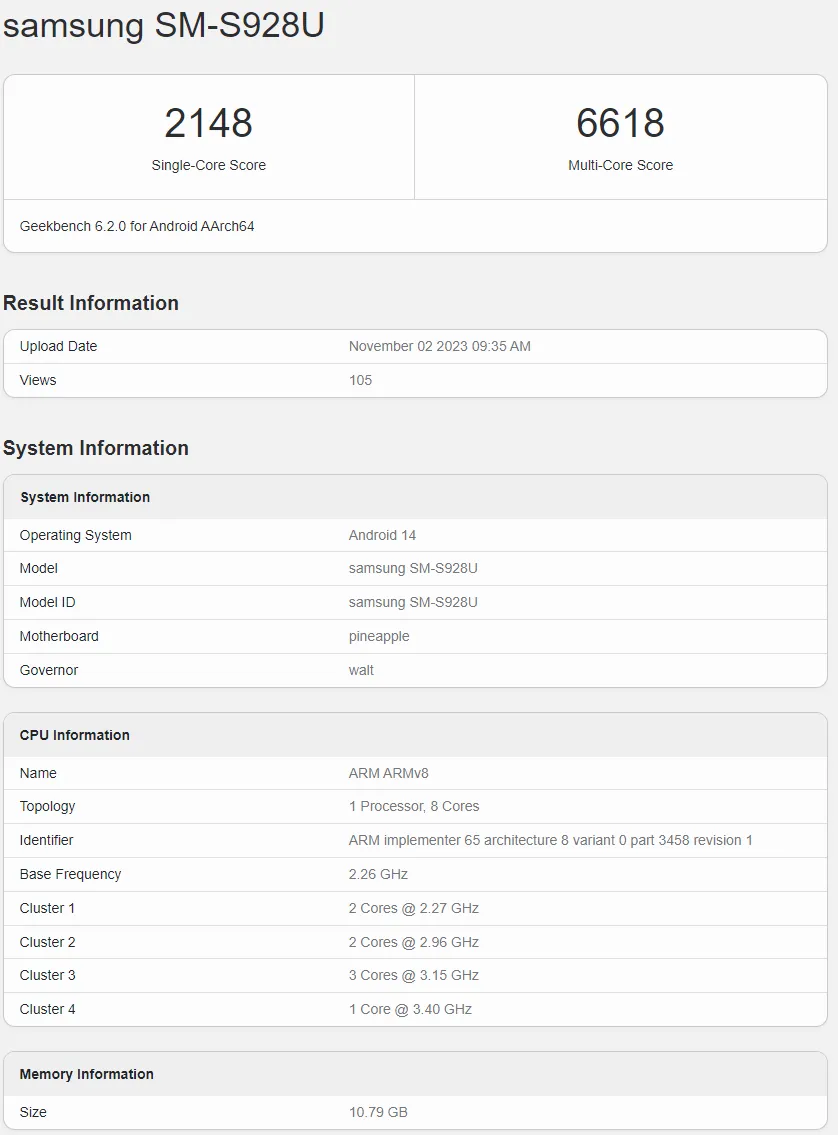Click the multi-core score 6618
The height and width of the screenshot is (1135, 838).
(620, 123)
